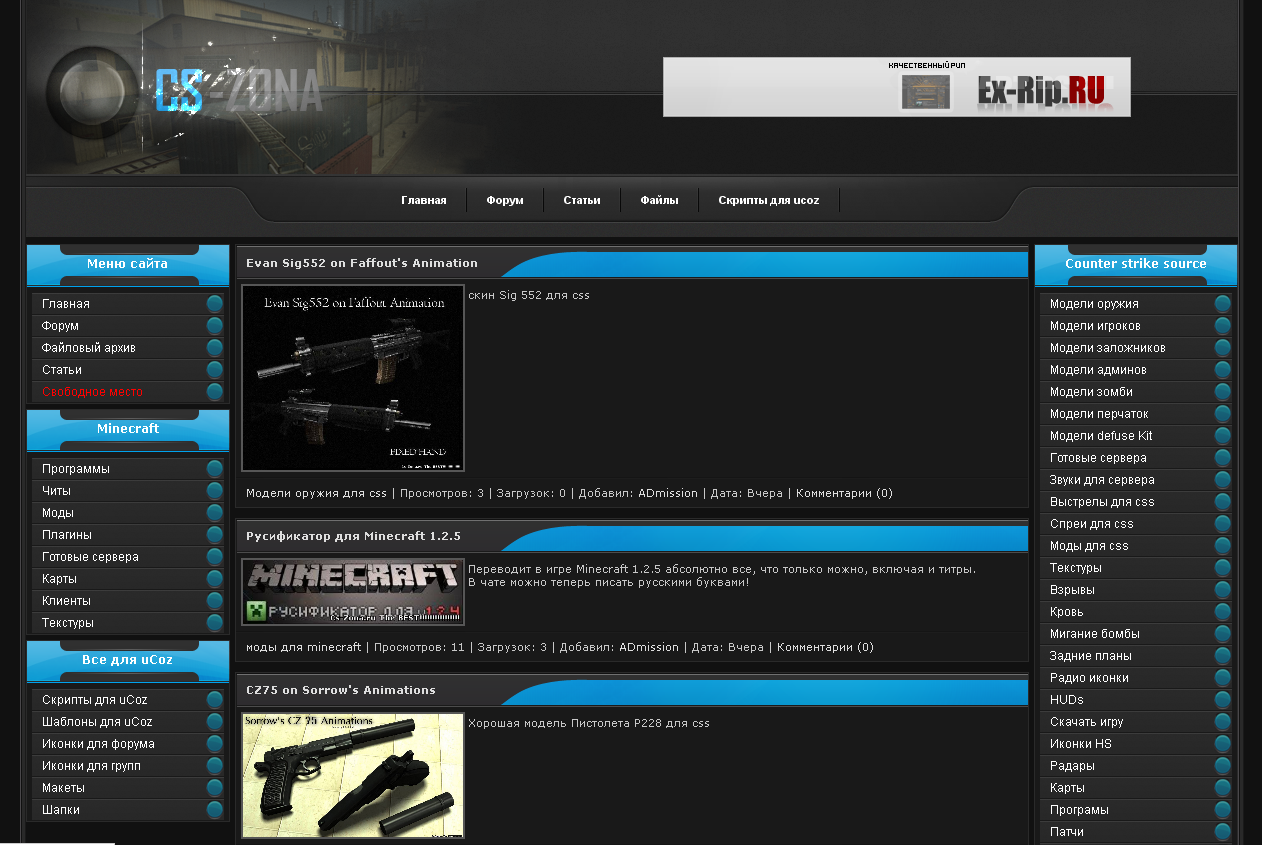The height and width of the screenshot is (845, 1262).
Task: Click the blue bullet icon beside Плагины
Action: point(215,535)
